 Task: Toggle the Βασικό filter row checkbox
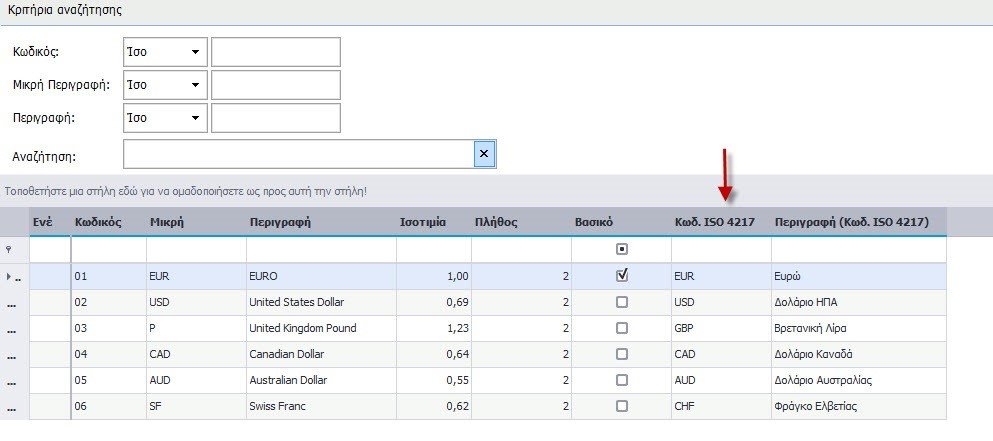(x=622, y=249)
